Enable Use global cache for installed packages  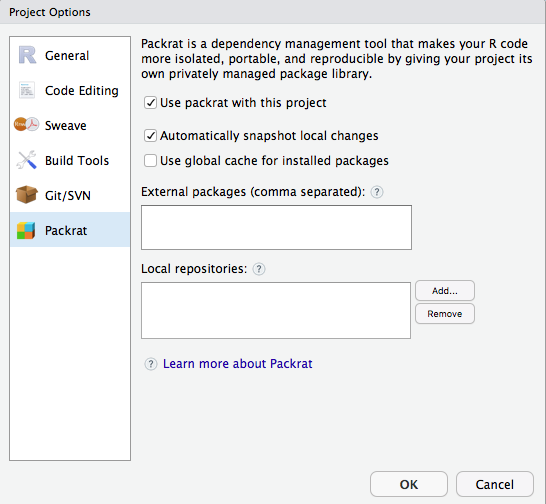pos(150,161)
